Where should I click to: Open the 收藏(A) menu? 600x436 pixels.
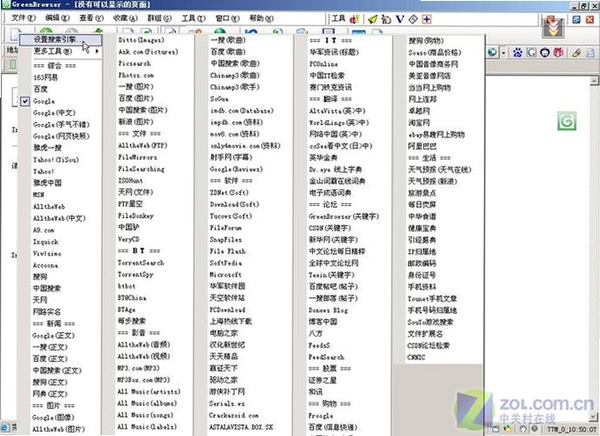(x=125, y=18)
